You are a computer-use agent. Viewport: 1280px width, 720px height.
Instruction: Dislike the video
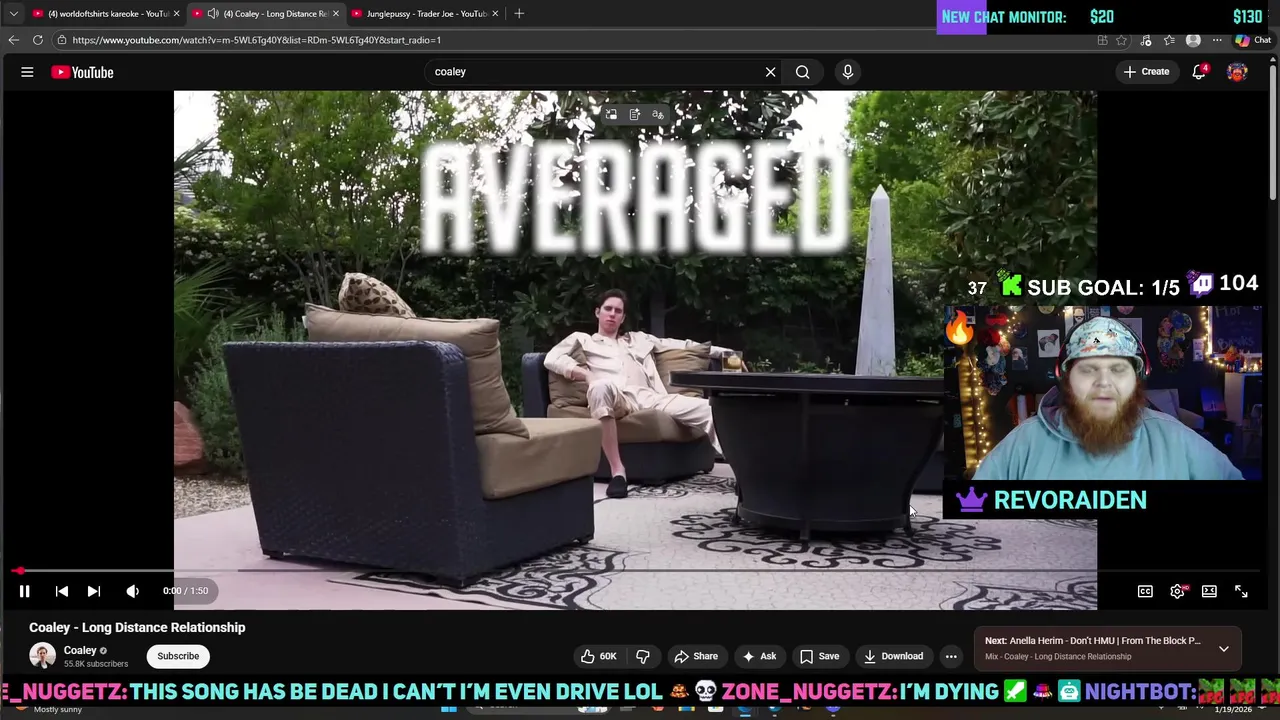643,656
